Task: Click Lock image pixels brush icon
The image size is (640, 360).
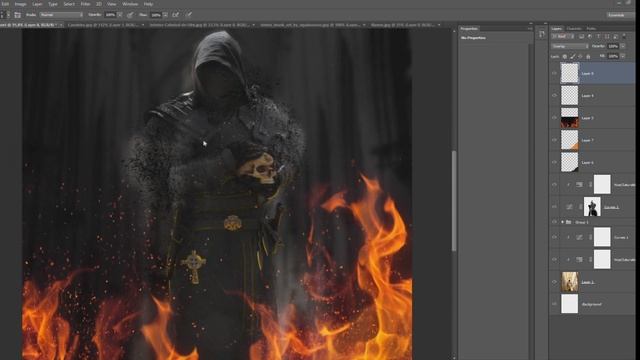Action: [573, 56]
